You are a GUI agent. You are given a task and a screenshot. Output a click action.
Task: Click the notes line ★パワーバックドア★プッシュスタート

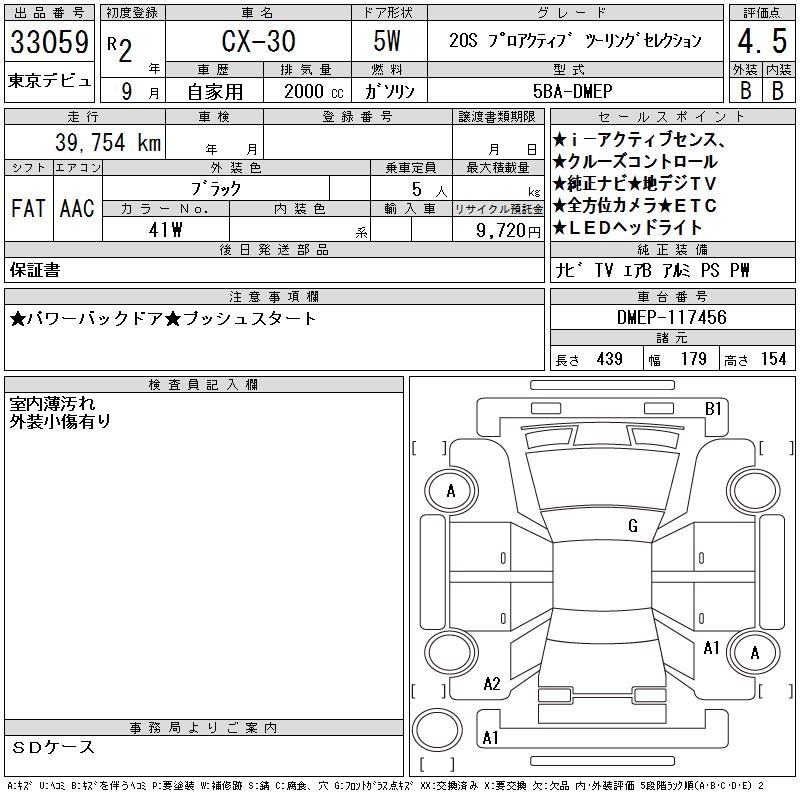coord(163,319)
